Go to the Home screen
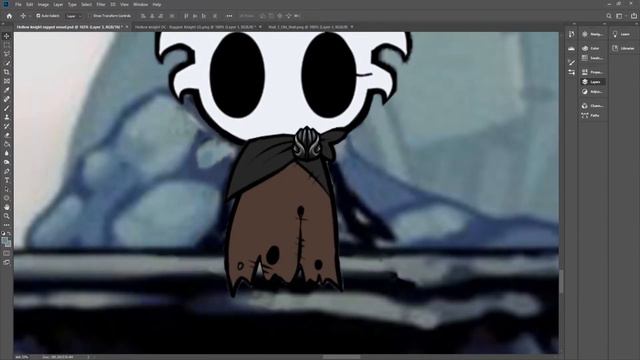 pyautogui.click(x=9, y=16)
